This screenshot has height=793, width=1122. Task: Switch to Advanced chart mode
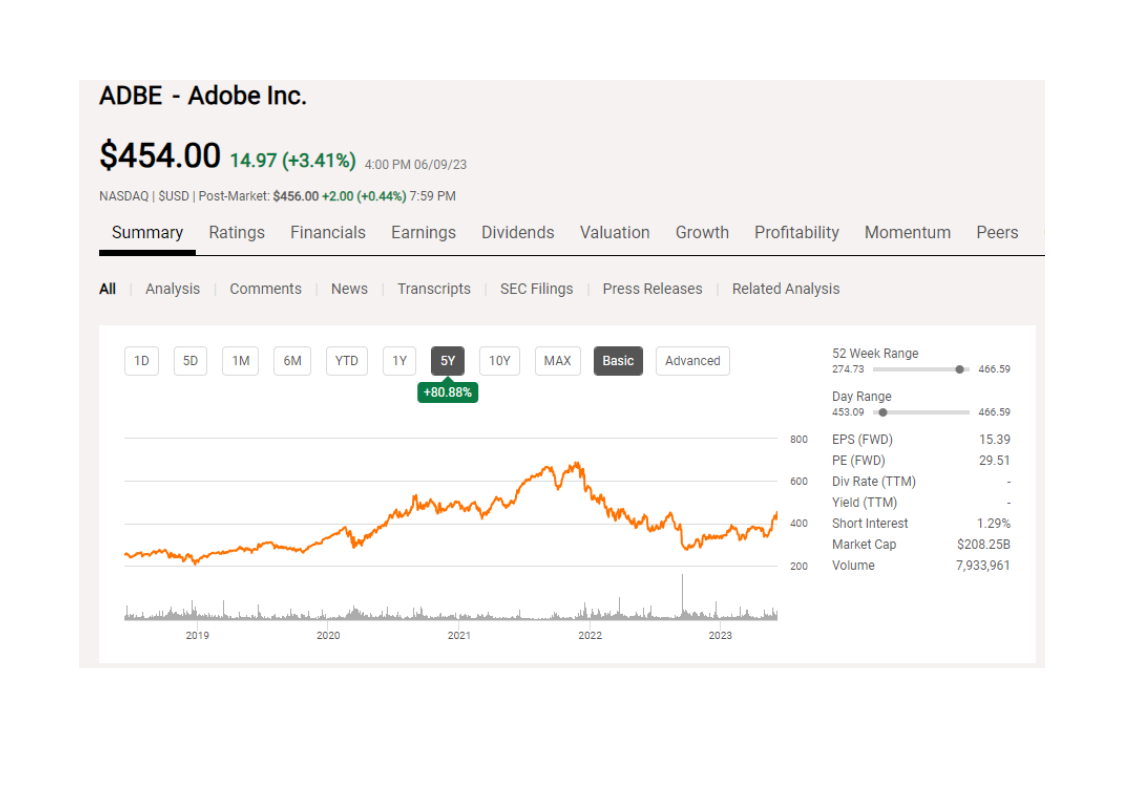tap(693, 361)
